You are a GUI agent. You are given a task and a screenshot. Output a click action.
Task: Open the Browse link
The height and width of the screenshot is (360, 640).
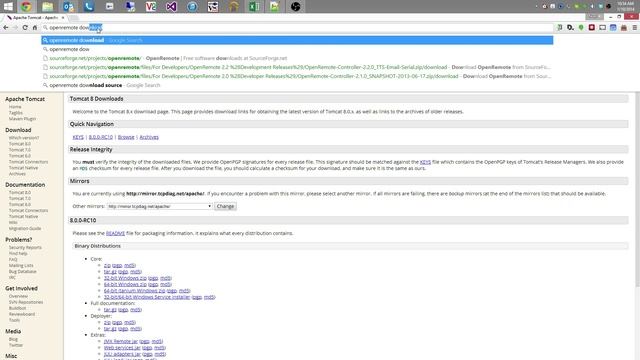tap(126, 137)
